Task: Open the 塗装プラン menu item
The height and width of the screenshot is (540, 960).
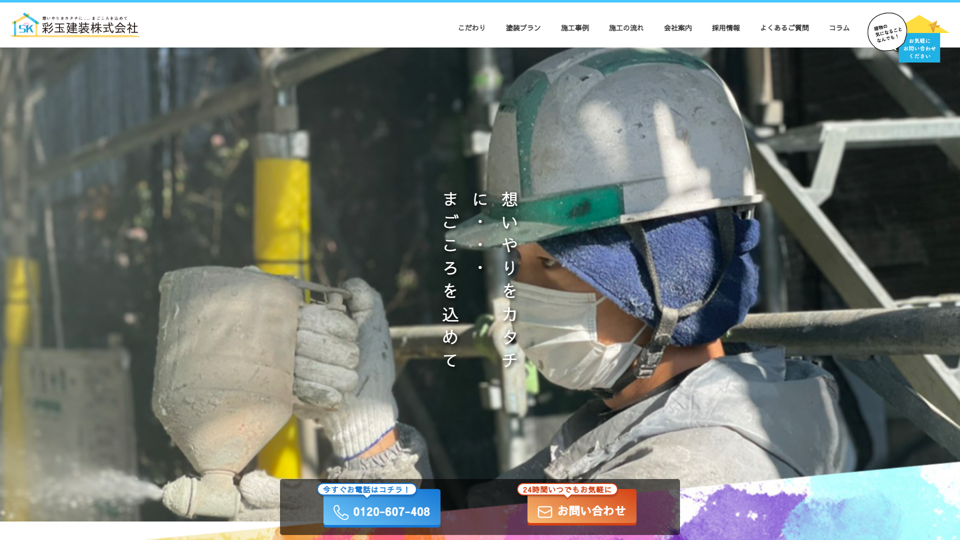Action: coord(523,28)
